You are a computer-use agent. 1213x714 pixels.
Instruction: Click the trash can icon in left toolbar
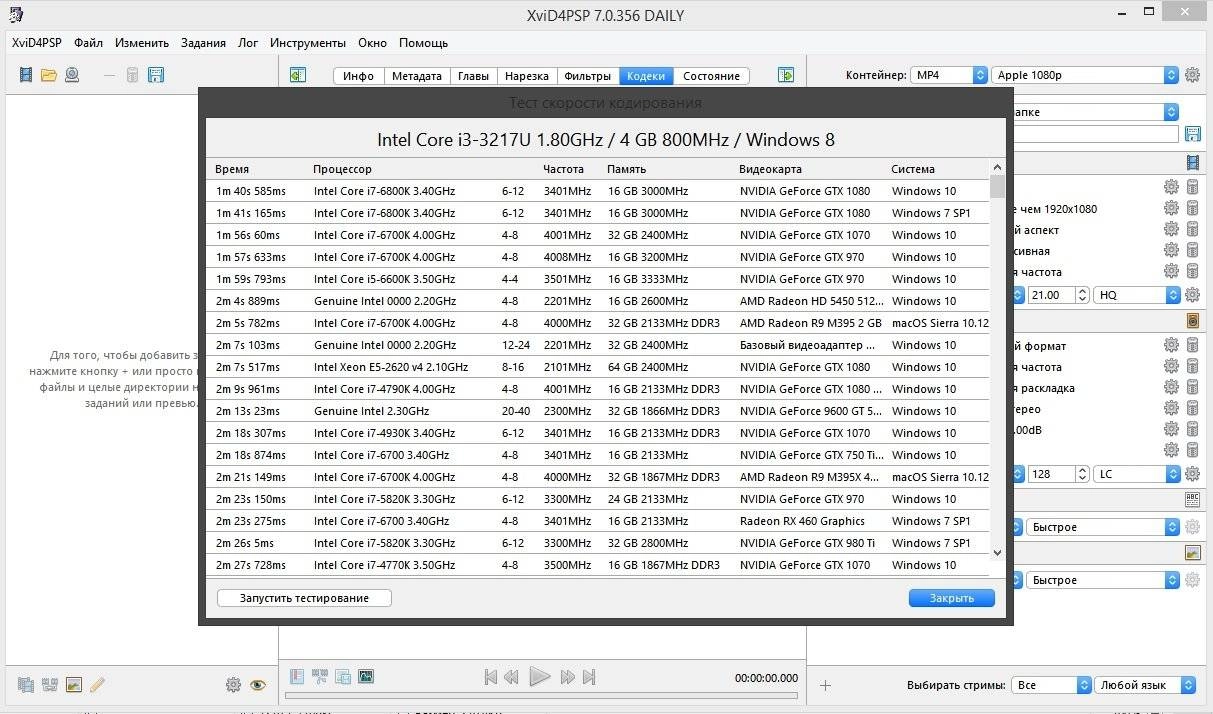click(x=132, y=75)
